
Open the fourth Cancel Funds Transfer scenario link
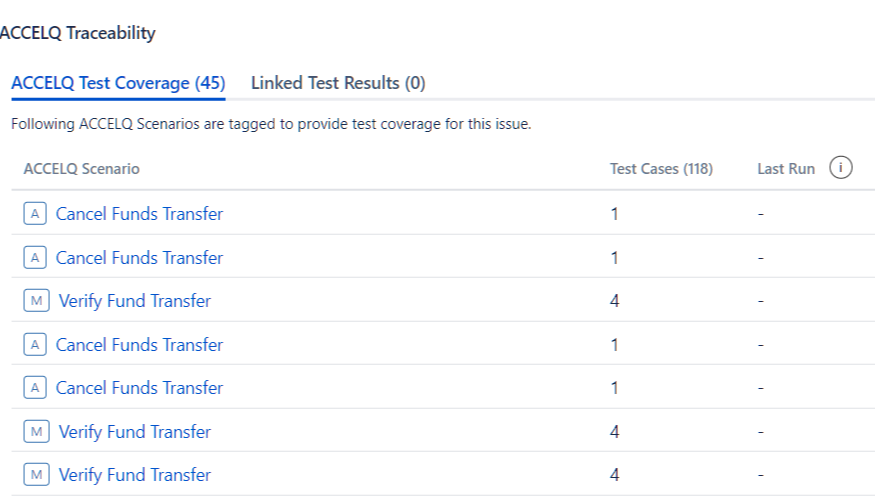coord(139,388)
